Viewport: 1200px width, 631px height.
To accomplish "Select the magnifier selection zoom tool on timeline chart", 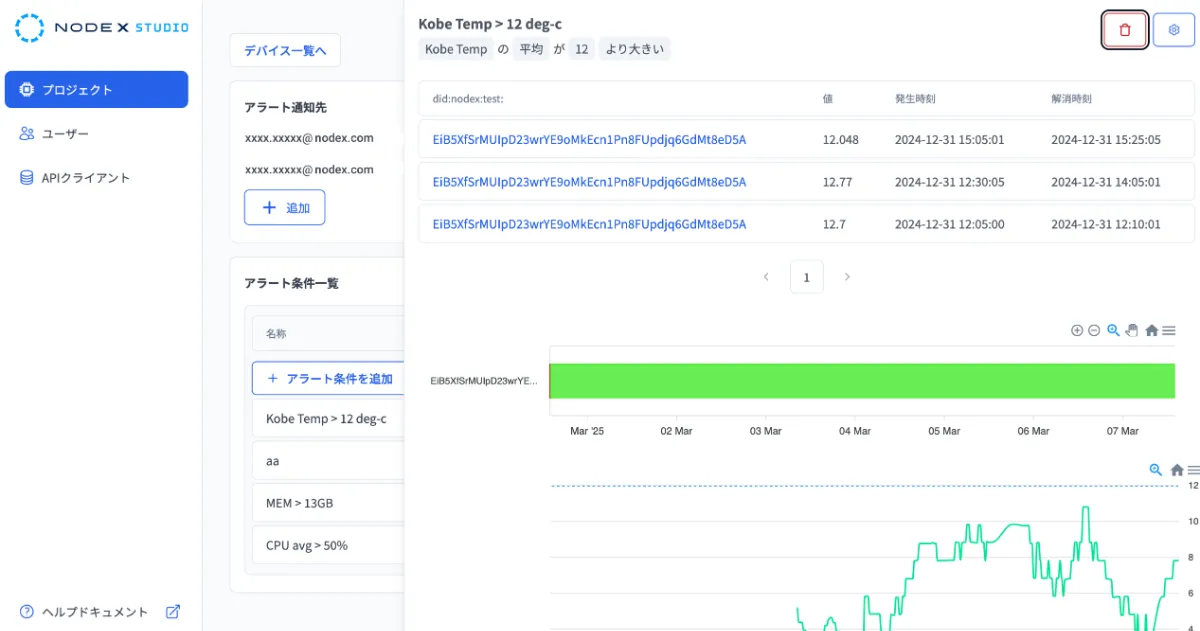I will coord(1113,330).
